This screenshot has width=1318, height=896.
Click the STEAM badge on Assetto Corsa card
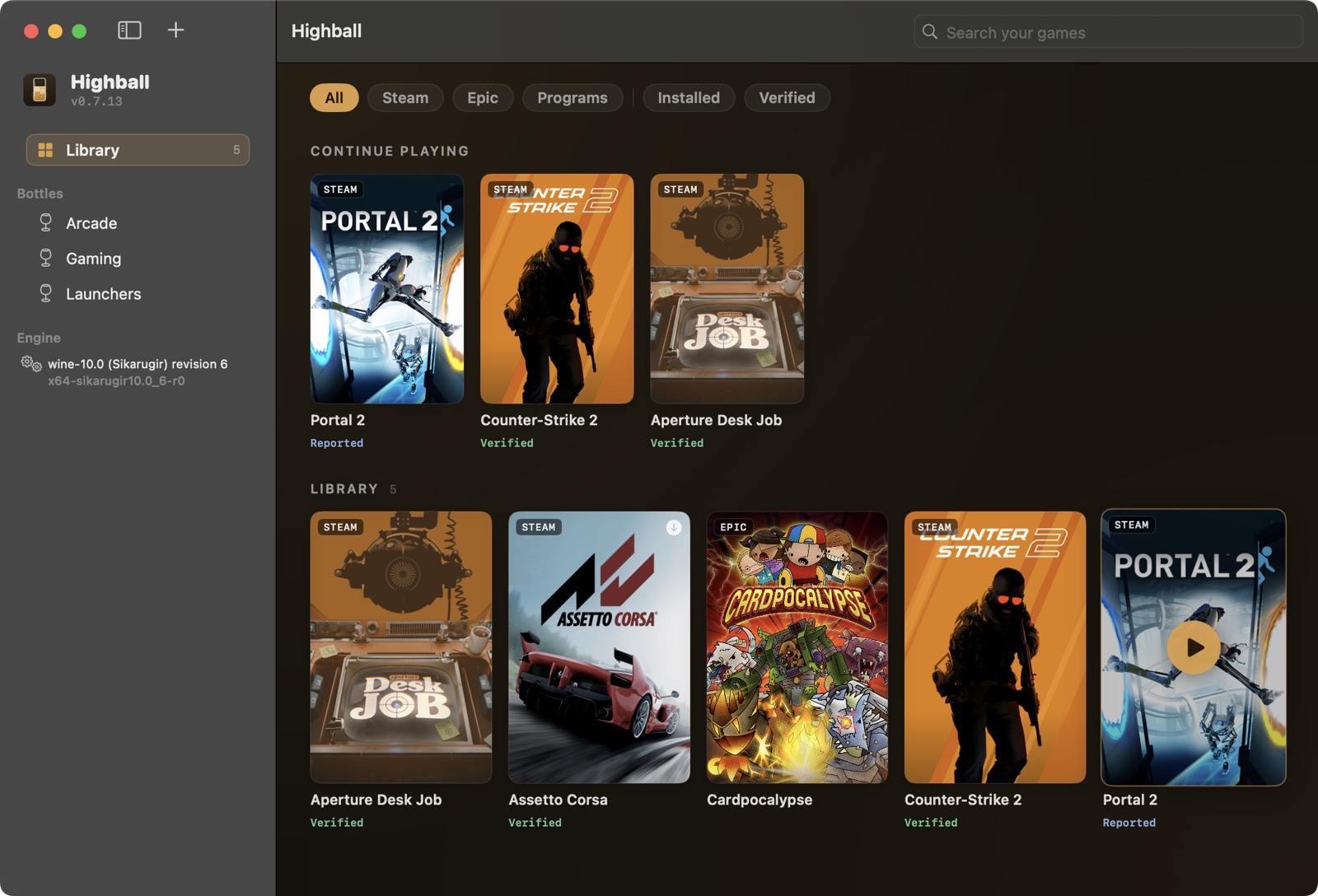click(539, 527)
